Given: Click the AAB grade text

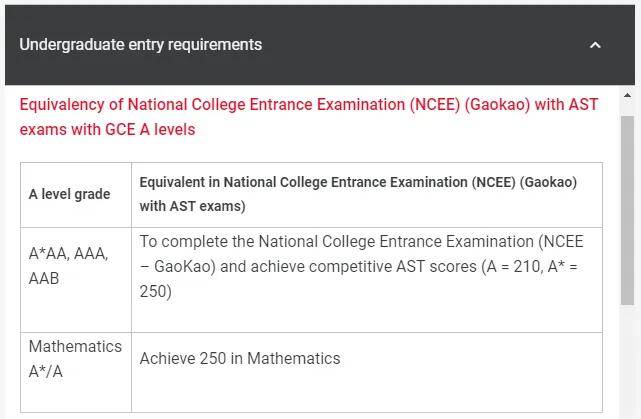Looking at the screenshot, I should click(x=44, y=279).
